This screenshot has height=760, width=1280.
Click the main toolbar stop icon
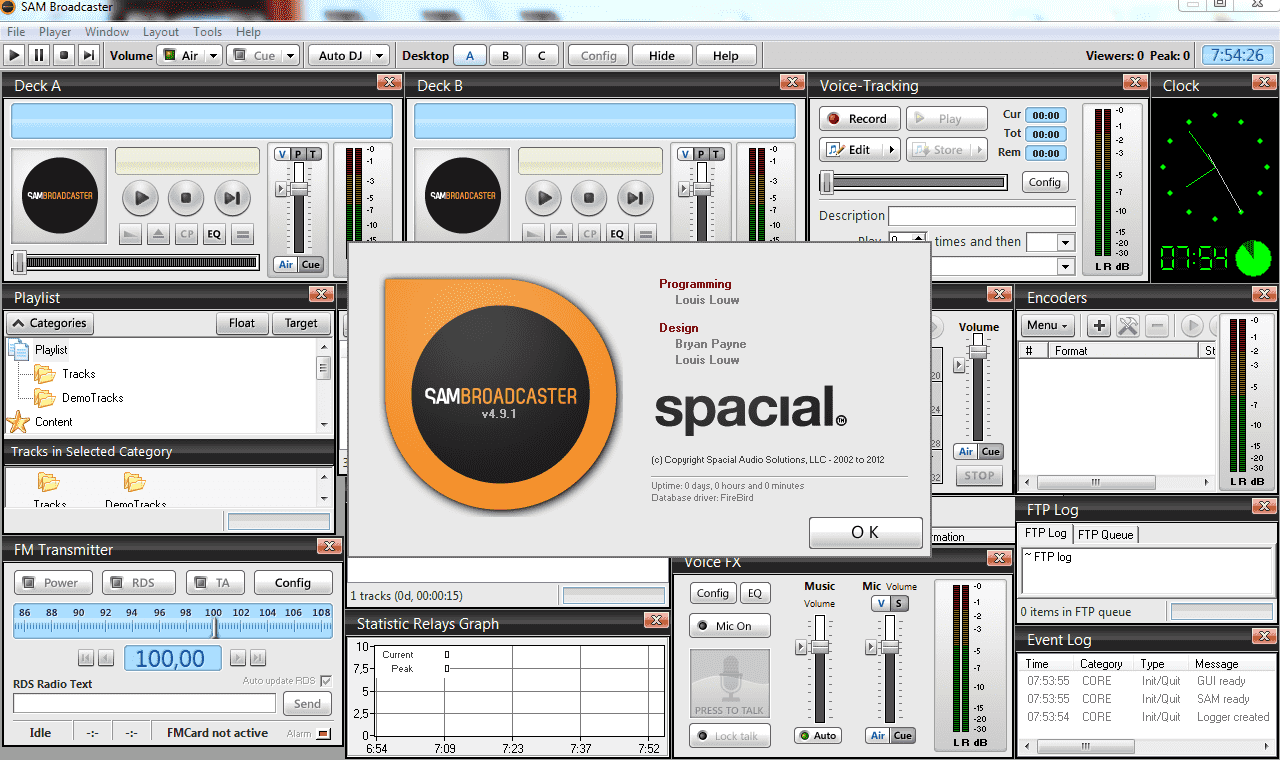pyautogui.click(x=64, y=55)
